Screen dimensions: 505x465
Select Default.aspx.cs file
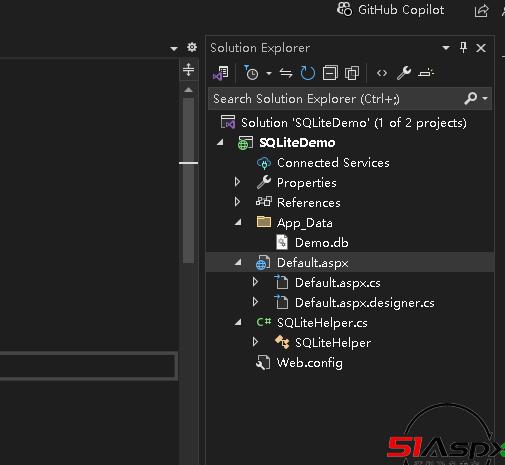coord(338,283)
